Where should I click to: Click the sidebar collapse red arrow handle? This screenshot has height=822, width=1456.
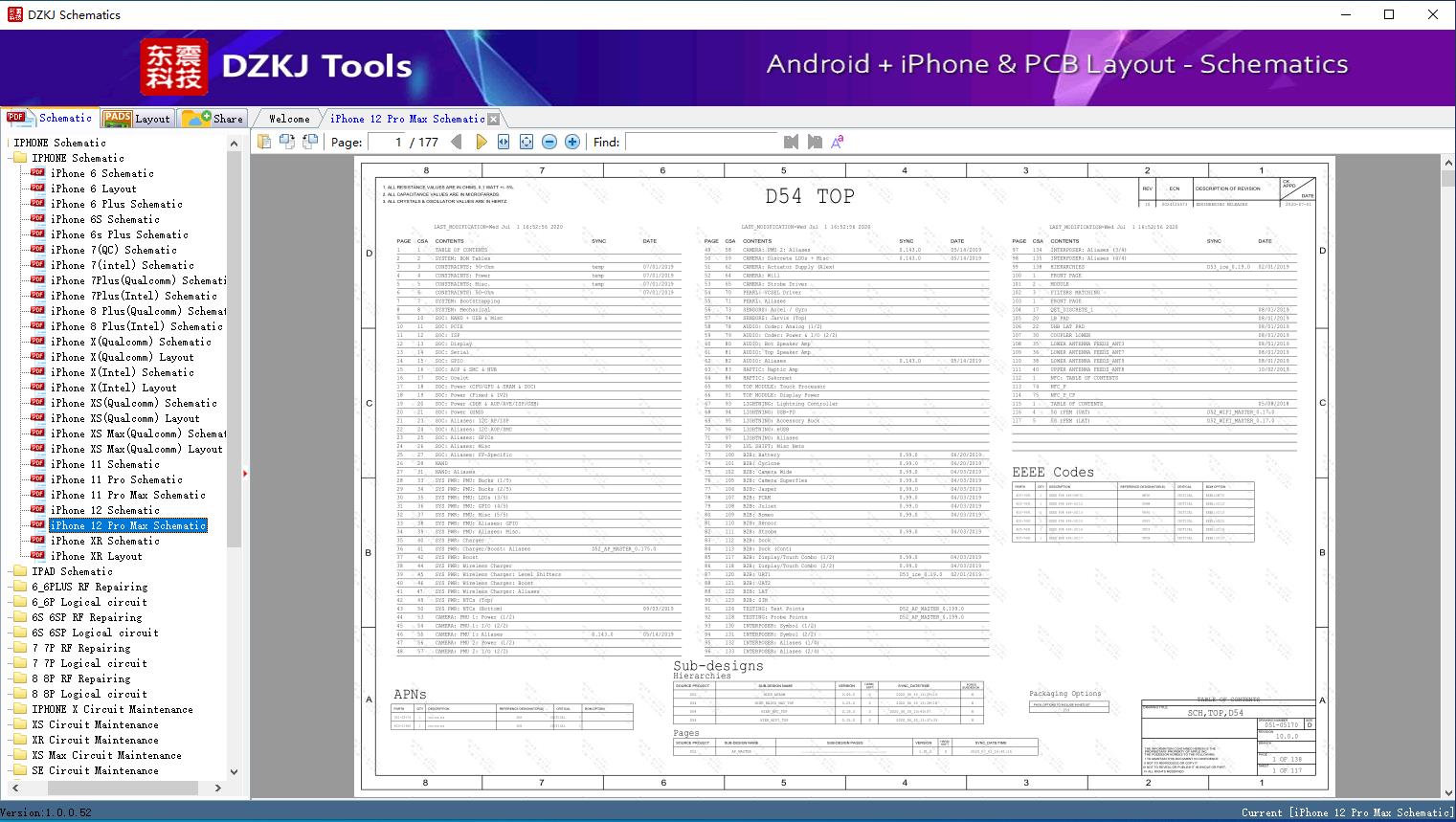coord(245,473)
